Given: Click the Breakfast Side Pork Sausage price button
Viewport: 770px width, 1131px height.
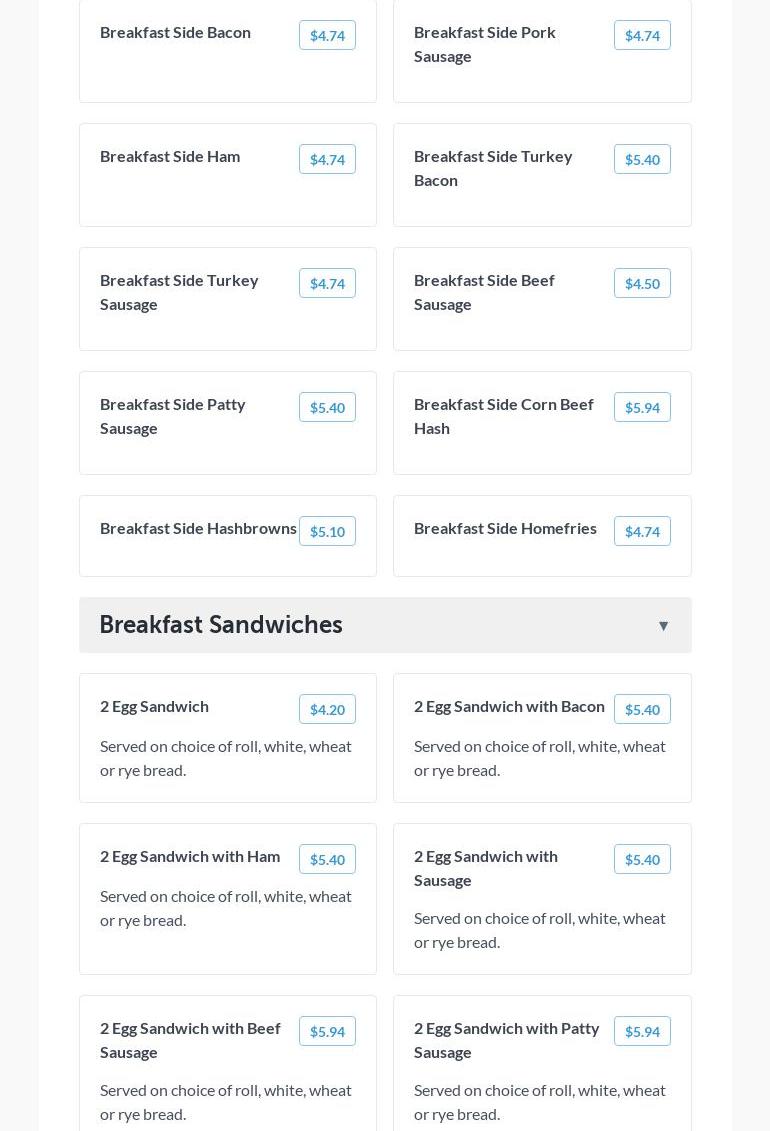Looking at the screenshot, I should [642, 36].
